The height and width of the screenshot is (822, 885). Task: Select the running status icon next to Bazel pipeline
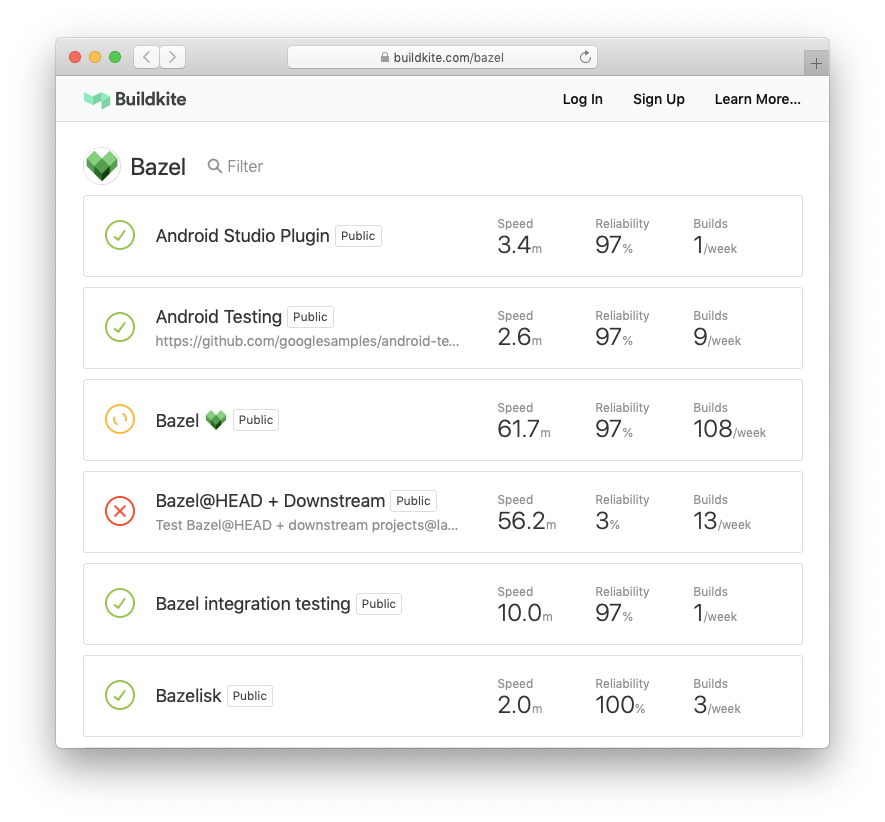click(120, 419)
